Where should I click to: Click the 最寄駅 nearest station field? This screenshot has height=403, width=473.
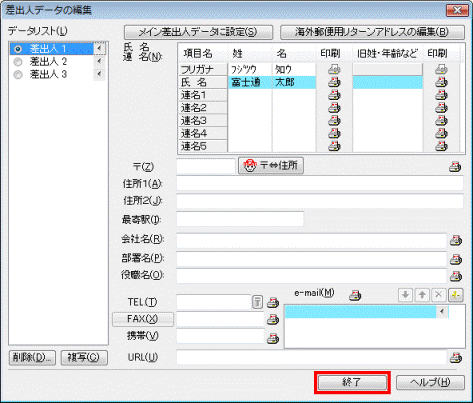coord(240,219)
